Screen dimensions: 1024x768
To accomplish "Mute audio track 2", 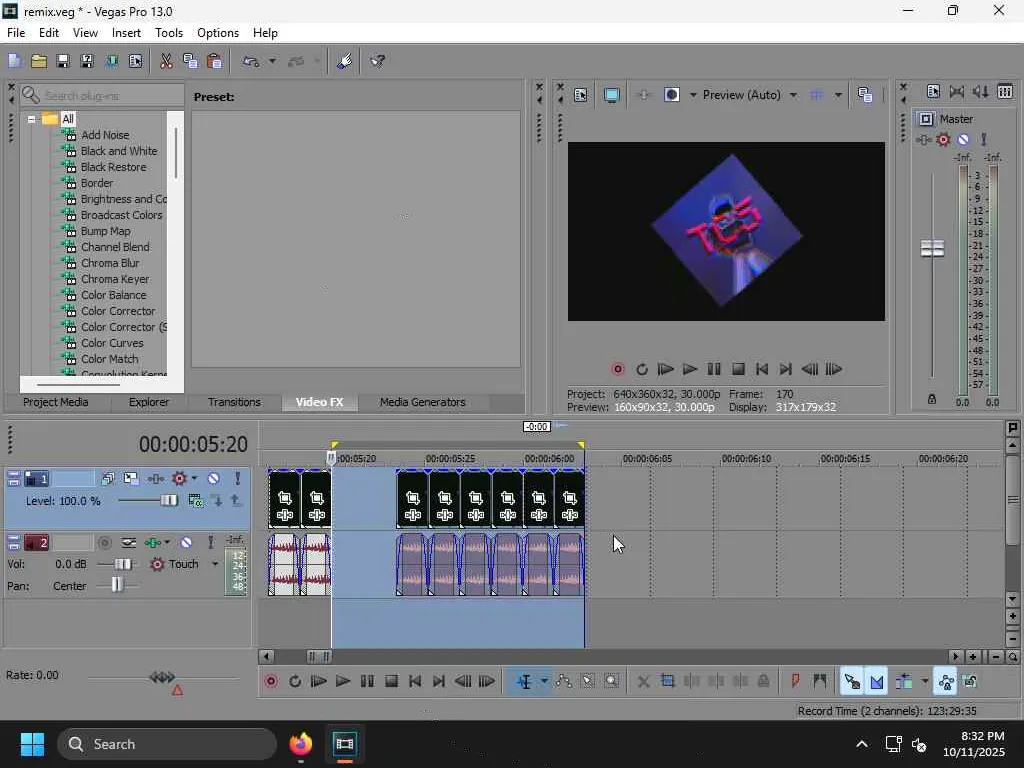I will coord(186,543).
